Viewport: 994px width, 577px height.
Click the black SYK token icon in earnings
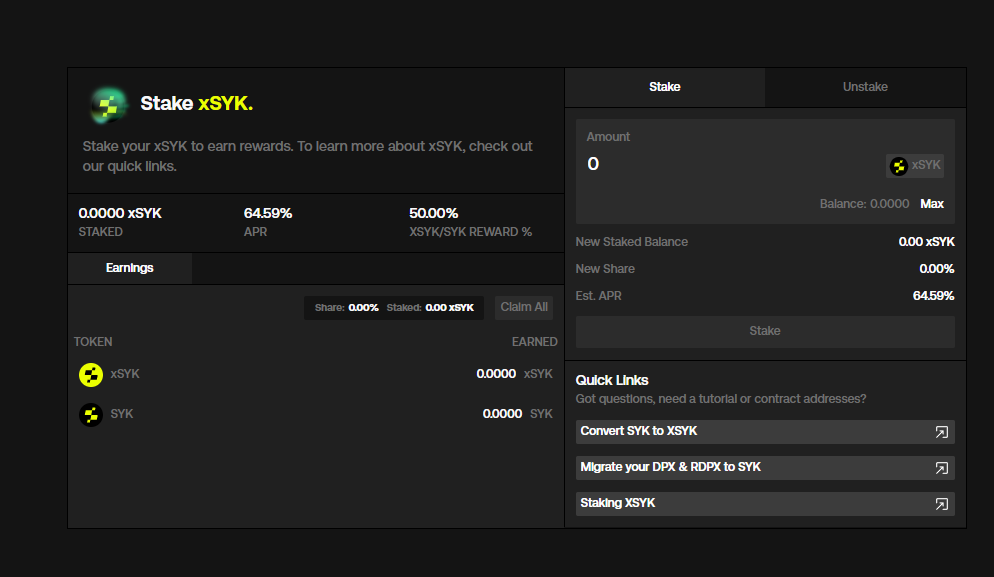coord(91,414)
